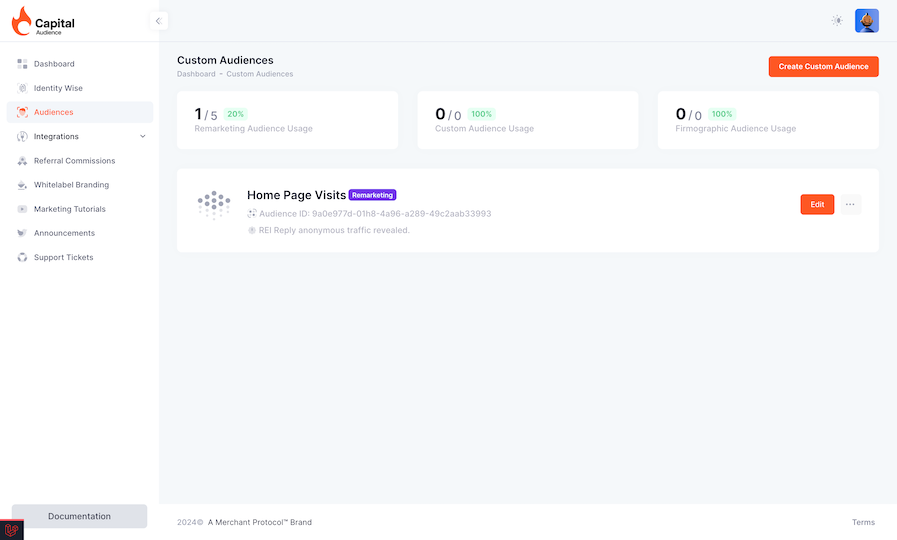
Task: Click the Audience ID copy icon
Action: tap(252, 213)
